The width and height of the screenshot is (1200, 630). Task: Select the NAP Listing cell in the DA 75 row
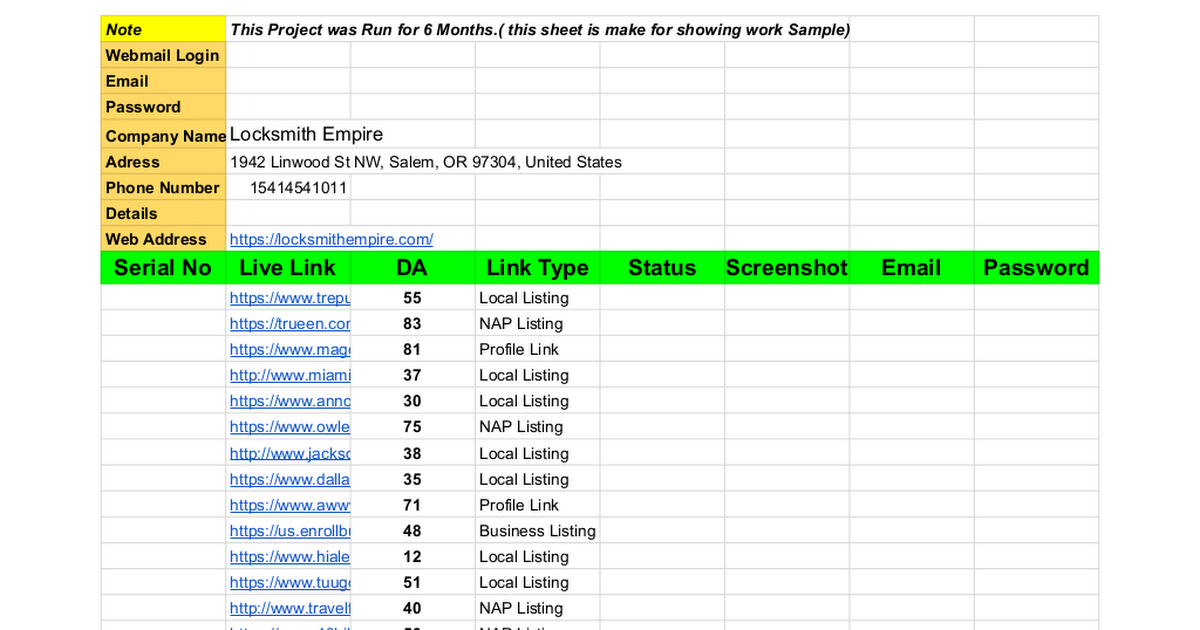point(537,427)
